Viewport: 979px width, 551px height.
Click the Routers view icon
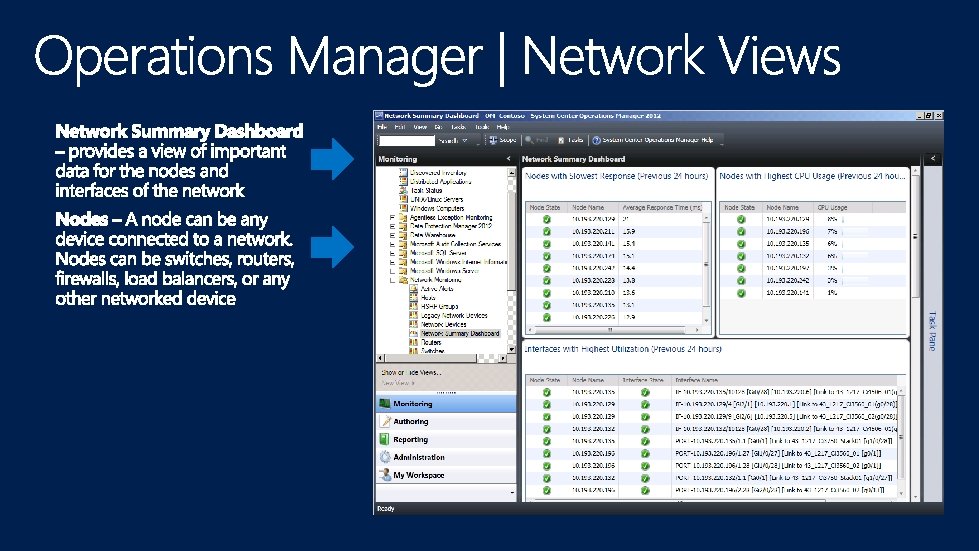[413, 342]
